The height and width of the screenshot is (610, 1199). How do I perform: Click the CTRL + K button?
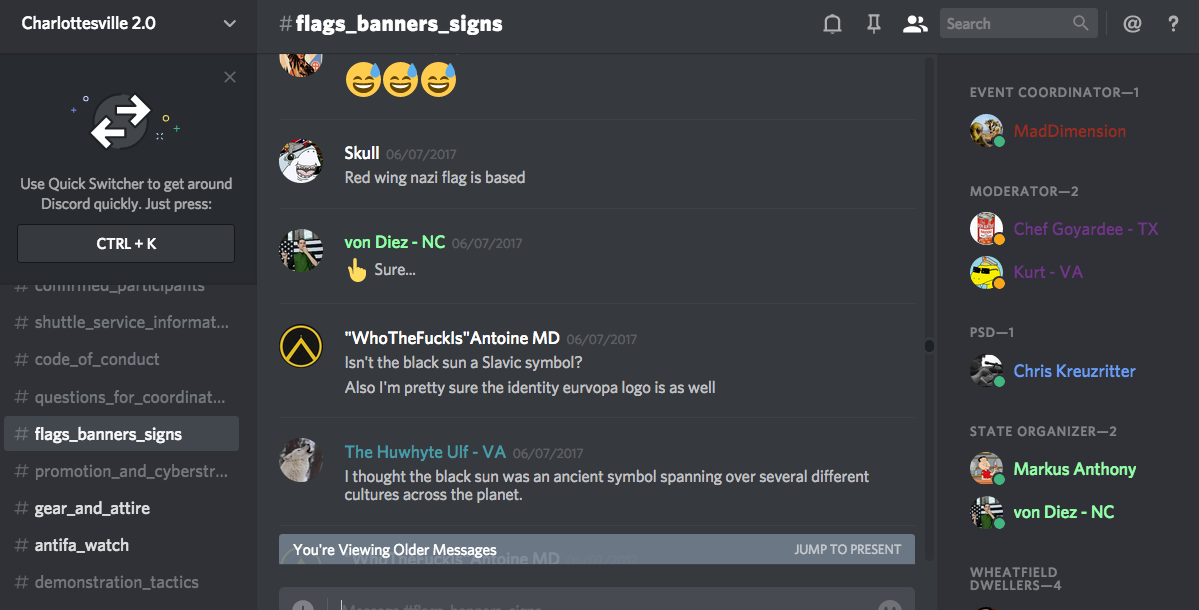(126, 244)
